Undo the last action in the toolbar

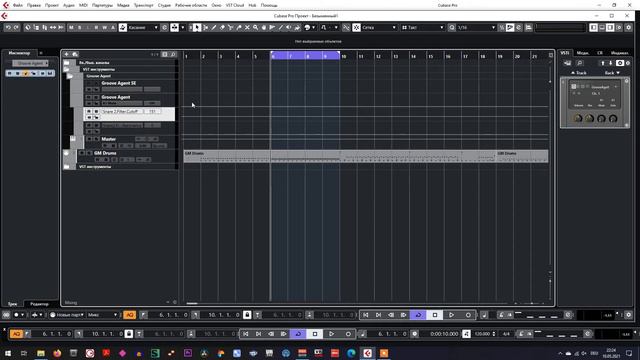(8, 27)
